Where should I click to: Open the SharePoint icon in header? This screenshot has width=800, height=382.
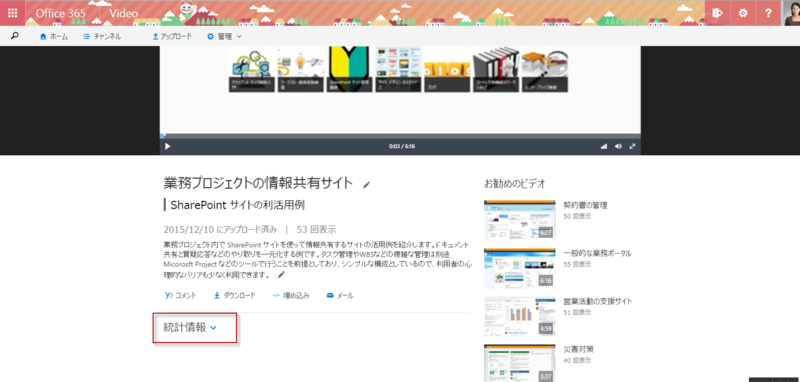coord(717,13)
